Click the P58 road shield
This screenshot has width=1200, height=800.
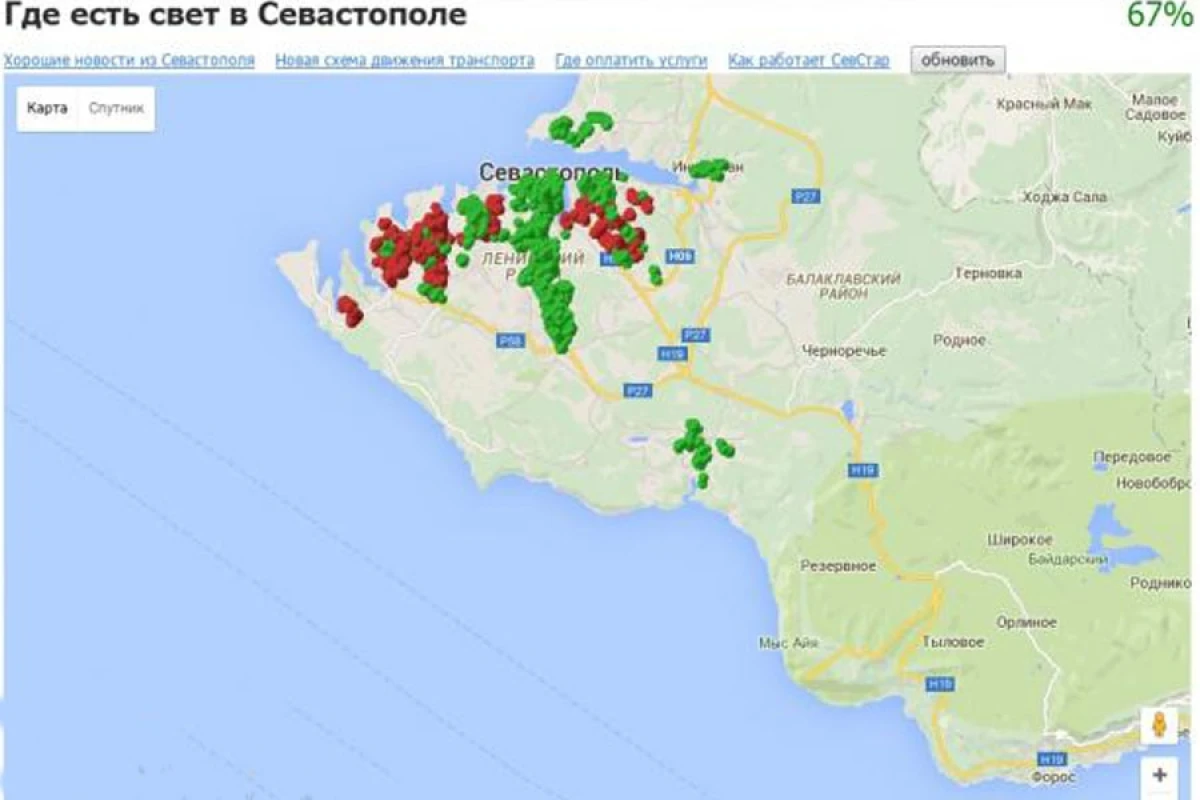pyautogui.click(x=510, y=341)
